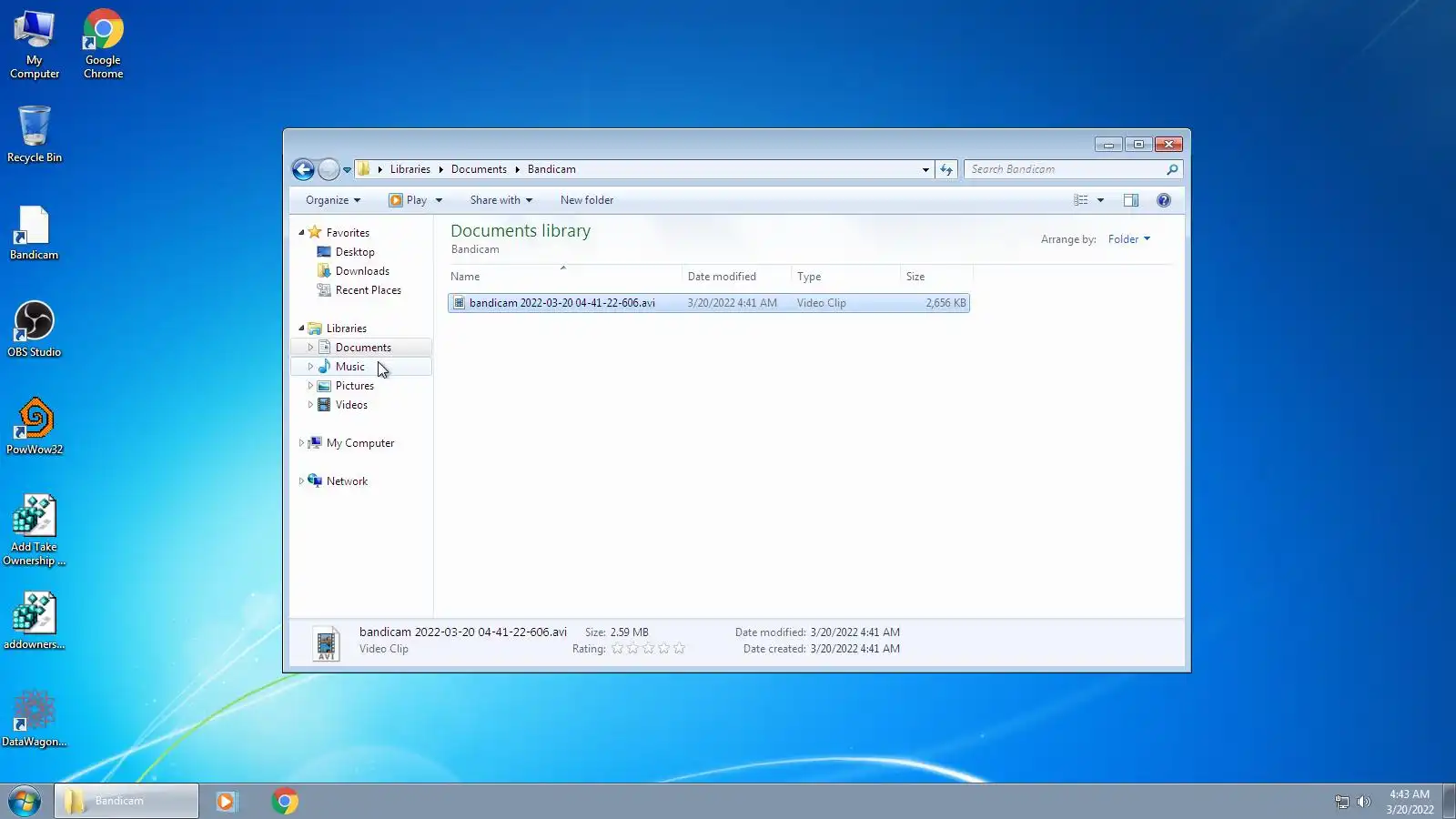The height and width of the screenshot is (819, 1456).
Task: Select the Google Chrome desktop shortcut
Action: pos(103,45)
